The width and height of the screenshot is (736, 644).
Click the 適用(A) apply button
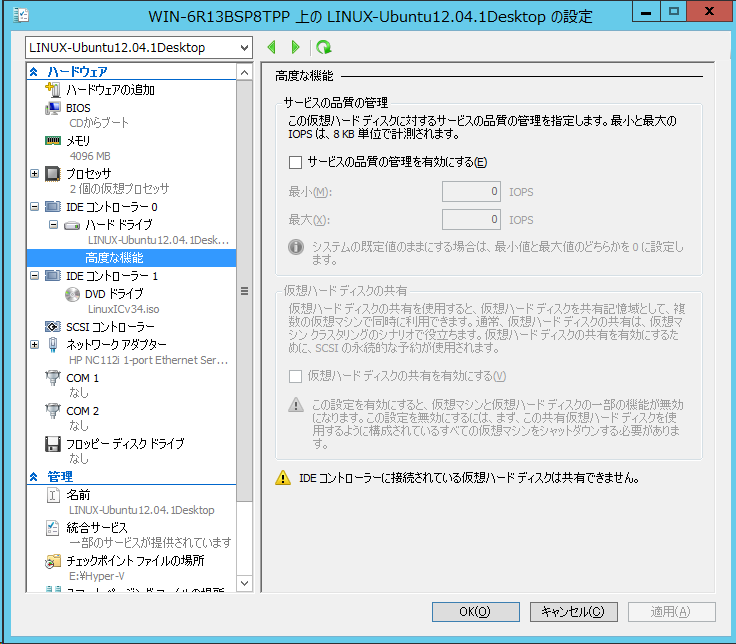click(x=672, y=612)
